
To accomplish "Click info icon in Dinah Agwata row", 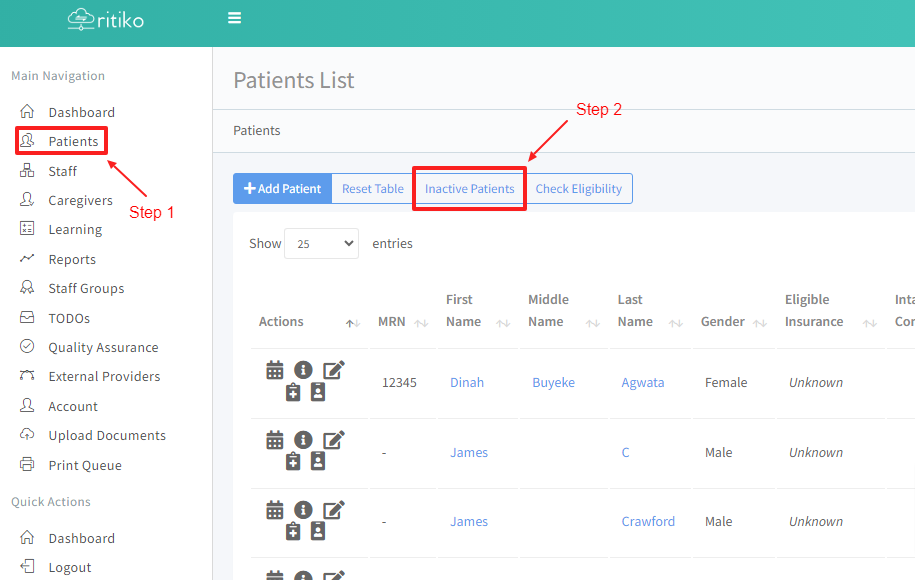I will point(303,371).
